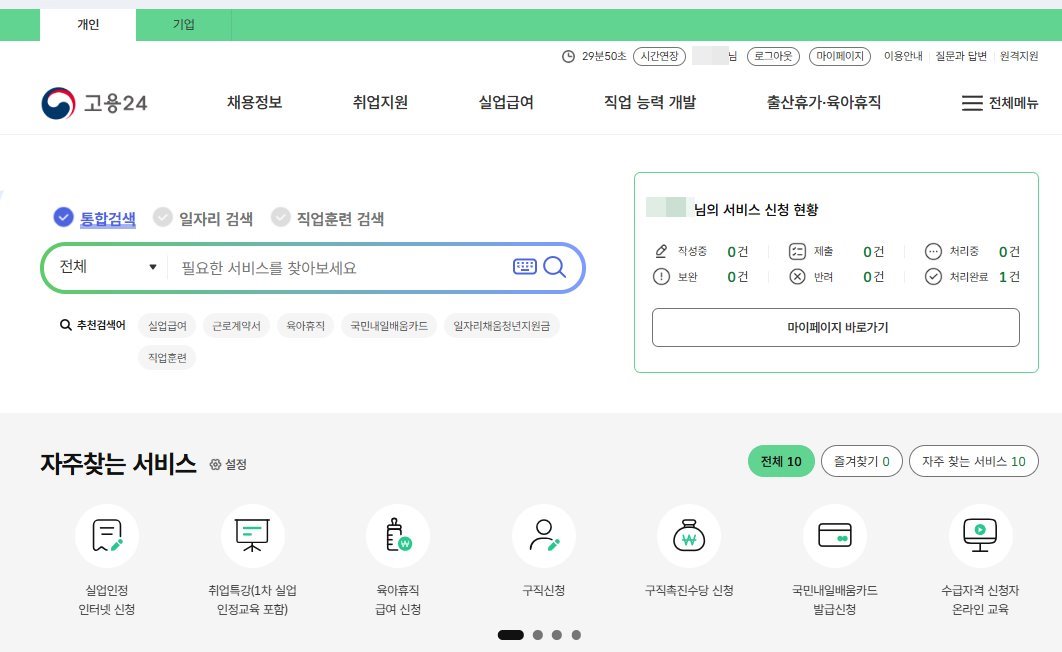Open 육아휴직 급여 신청 via its bottle icon

398,536
